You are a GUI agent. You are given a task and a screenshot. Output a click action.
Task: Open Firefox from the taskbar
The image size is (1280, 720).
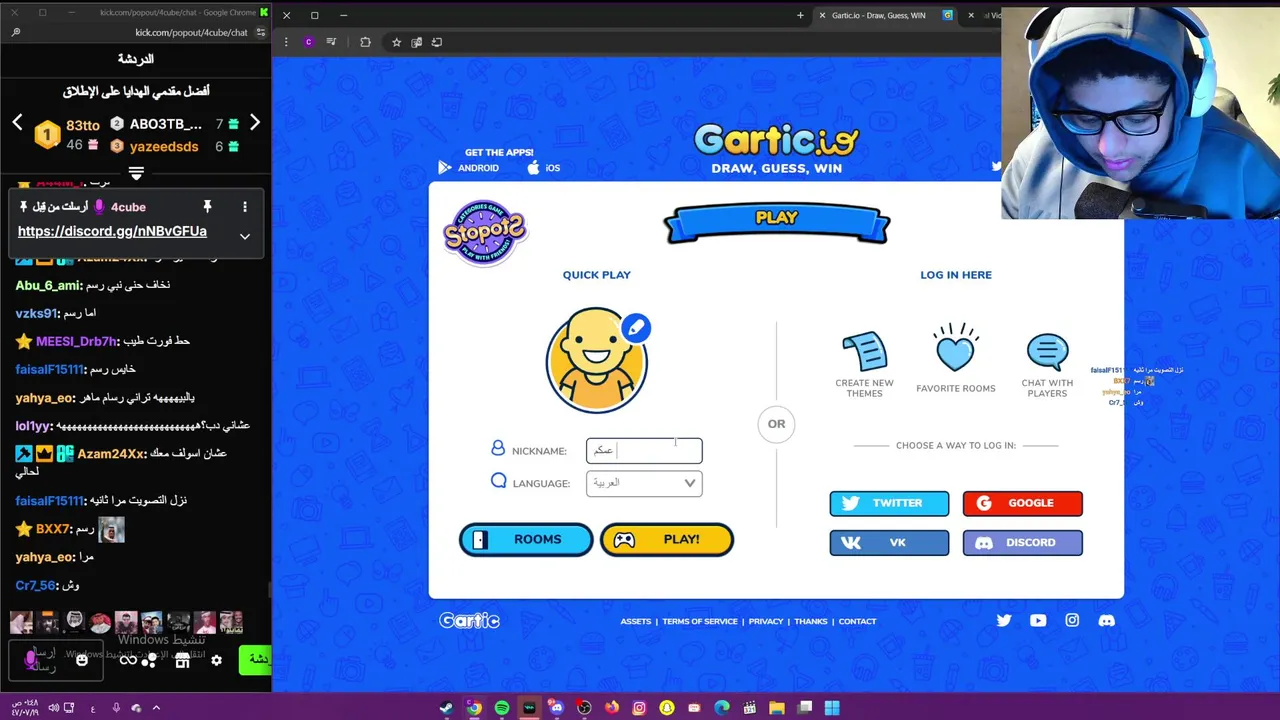click(x=611, y=708)
